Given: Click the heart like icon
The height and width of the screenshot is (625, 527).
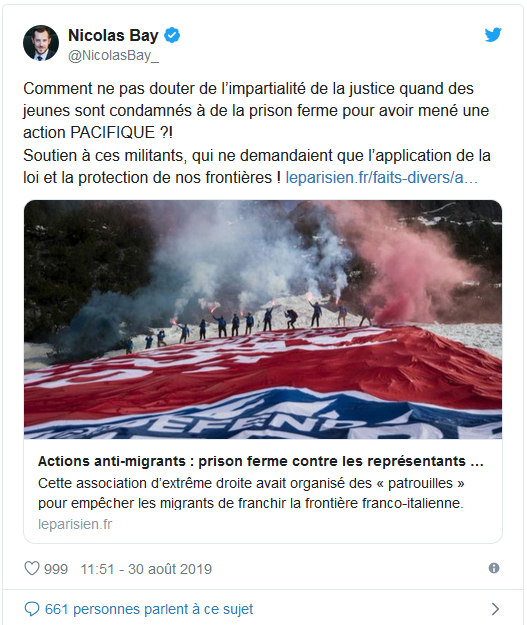Looking at the screenshot, I should pos(32,568).
